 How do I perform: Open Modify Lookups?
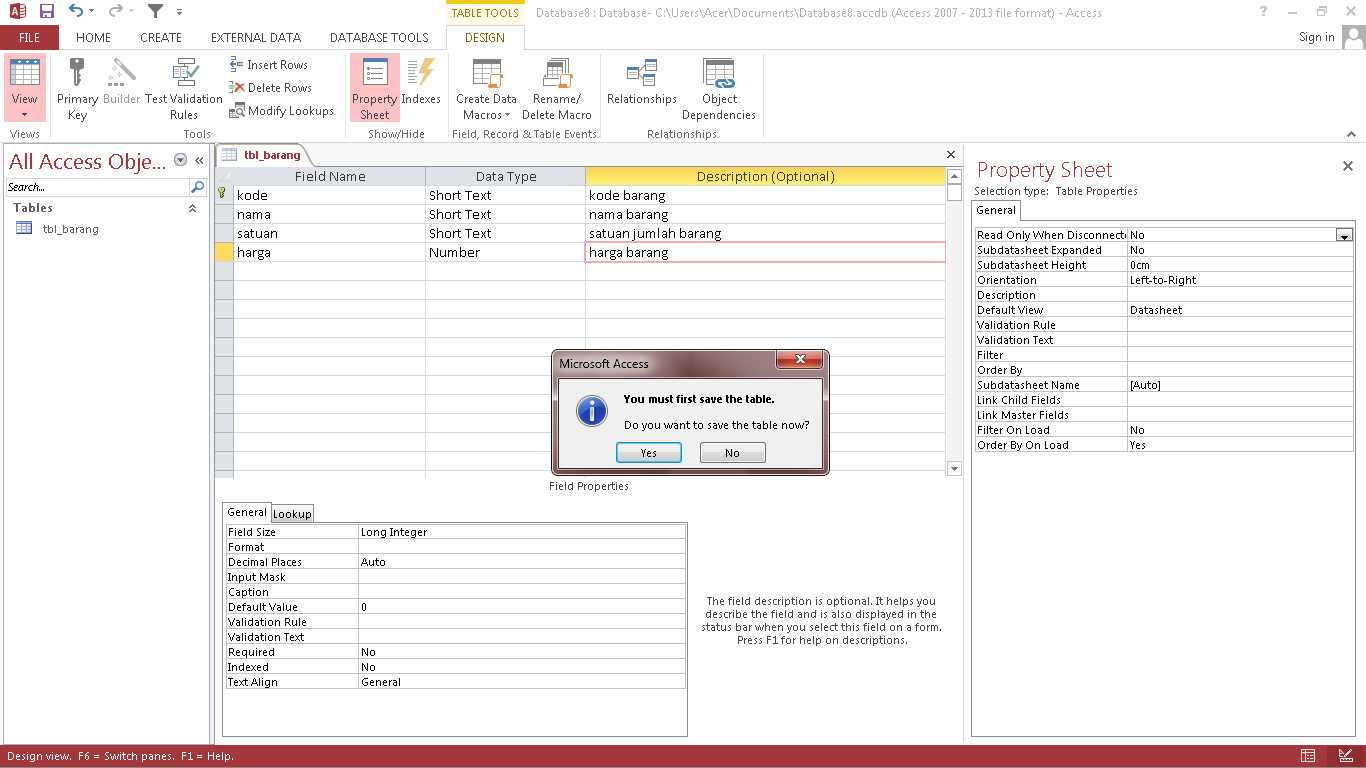click(x=281, y=110)
